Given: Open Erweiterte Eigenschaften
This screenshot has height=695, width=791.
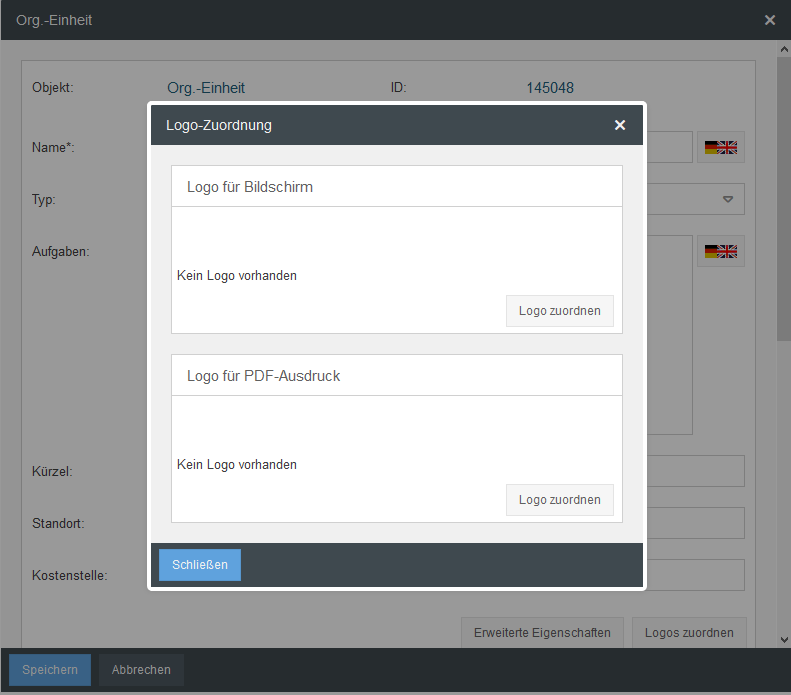Looking at the screenshot, I should pos(542,632).
